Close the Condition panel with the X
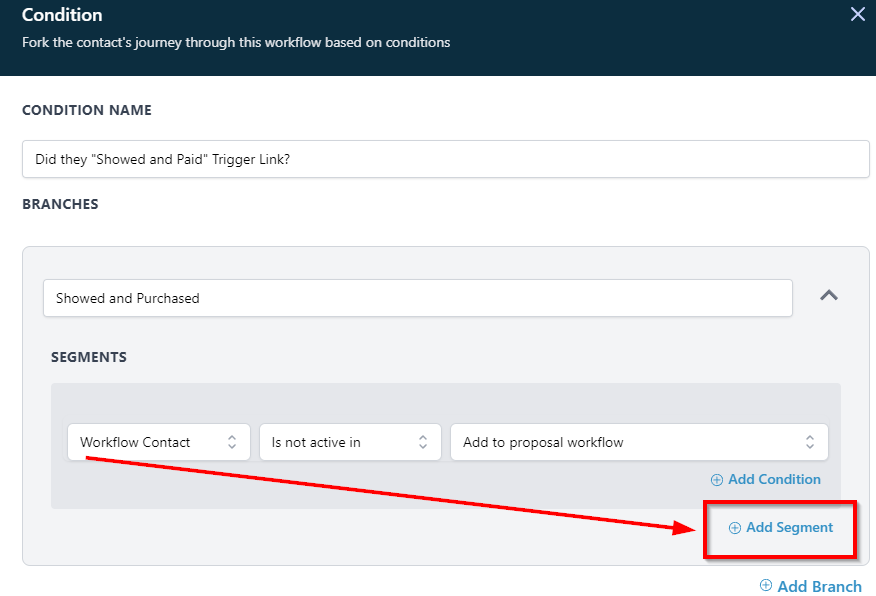This screenshot has height=596, width=876. coord(857,14)
